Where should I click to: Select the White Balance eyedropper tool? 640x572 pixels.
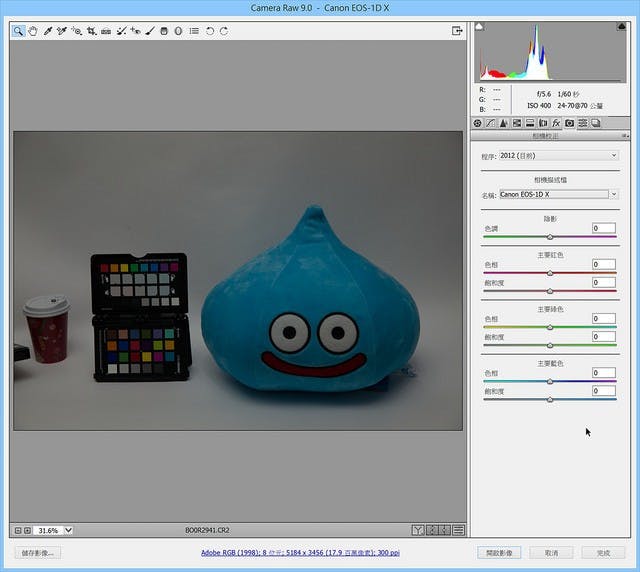point(48,31)
